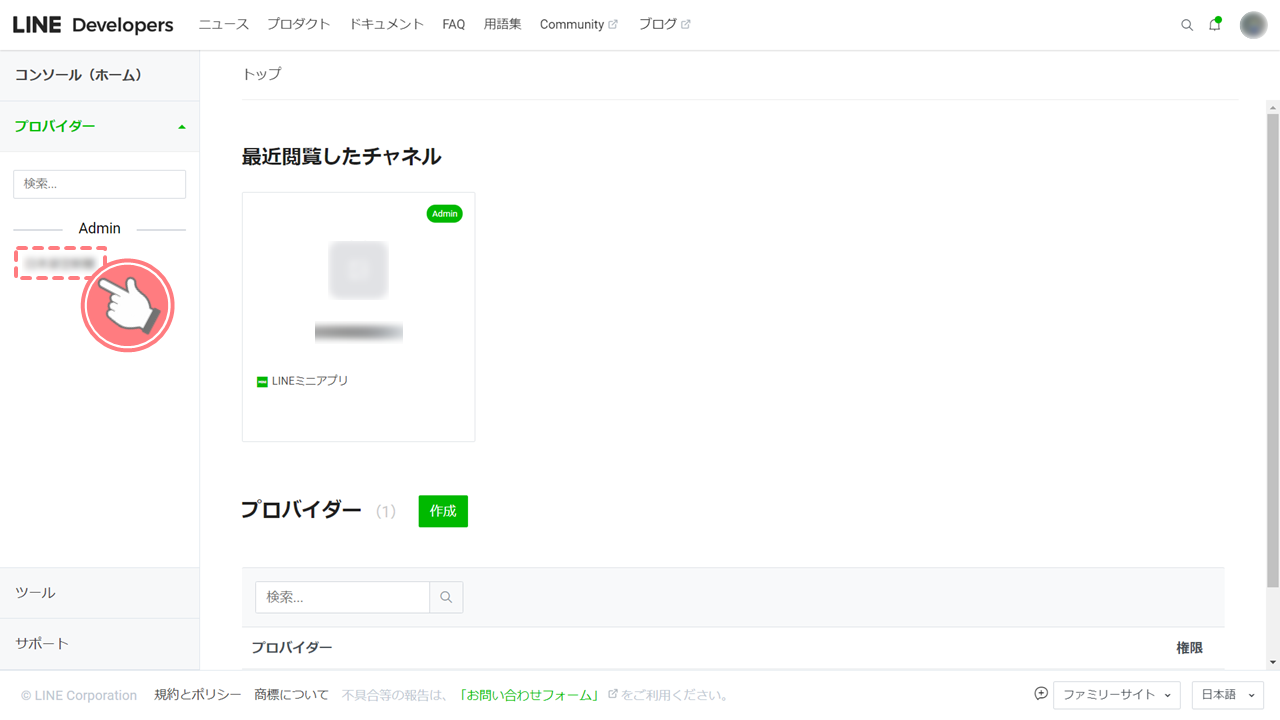Click the vertical page scrollbar

1272,350
